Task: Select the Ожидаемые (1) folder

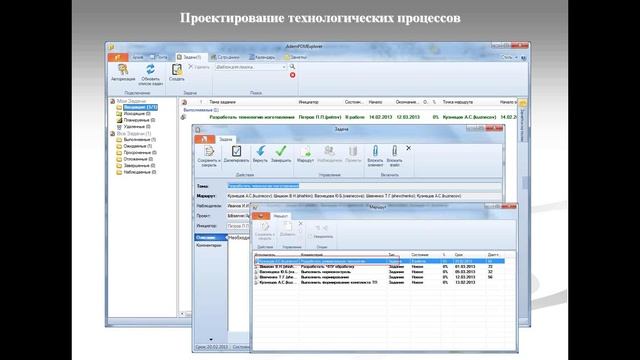Action: pos(138,146)
